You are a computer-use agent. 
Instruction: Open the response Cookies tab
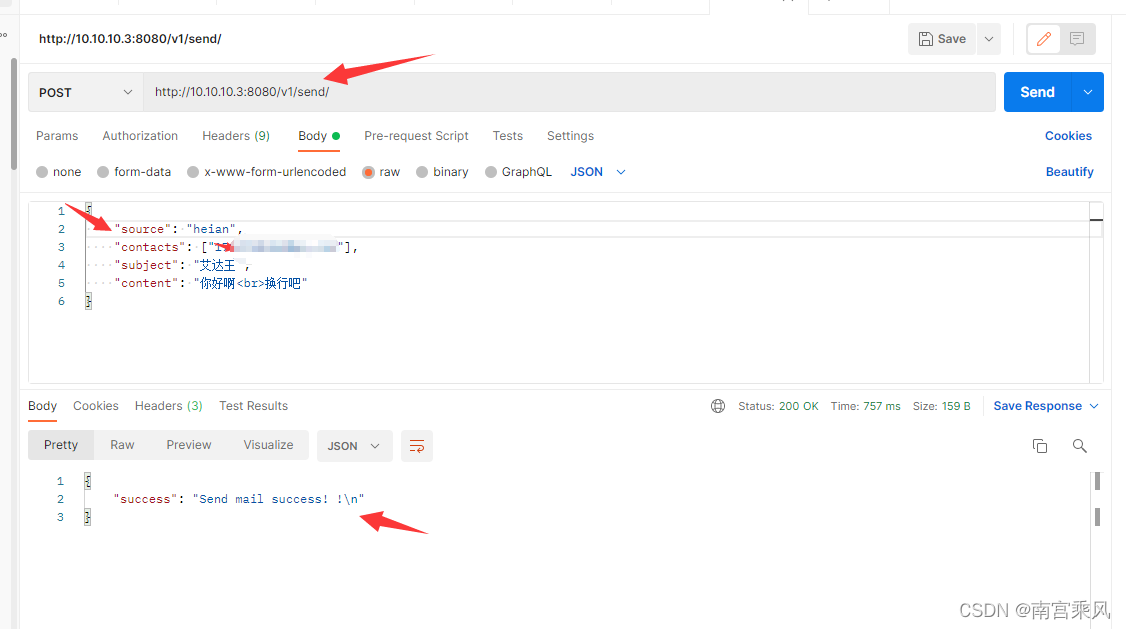point(96,406)
